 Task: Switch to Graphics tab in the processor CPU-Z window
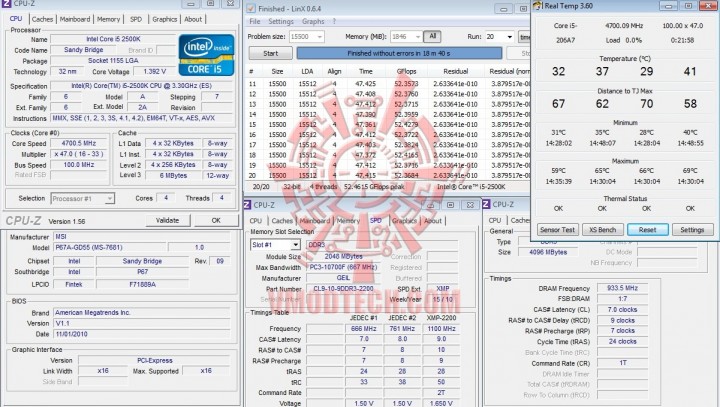click(x=164, y=19)
